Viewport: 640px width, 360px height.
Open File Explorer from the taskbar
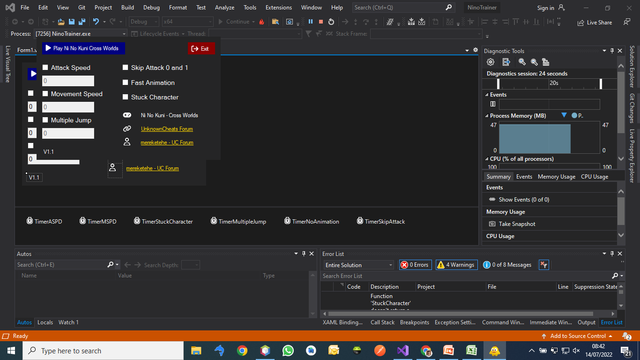click(x=196, y=351)
